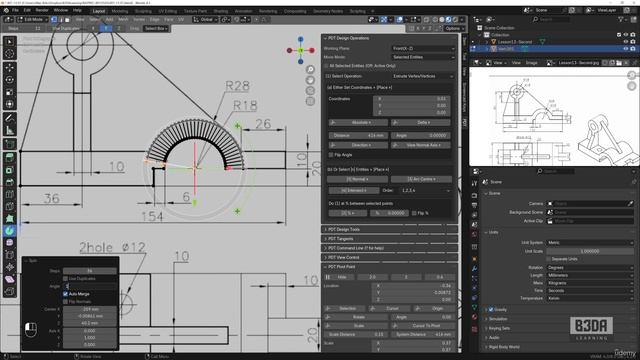
Task: Uncheck Auto Merge in Spin panel
Action: (x=65, y=294)
